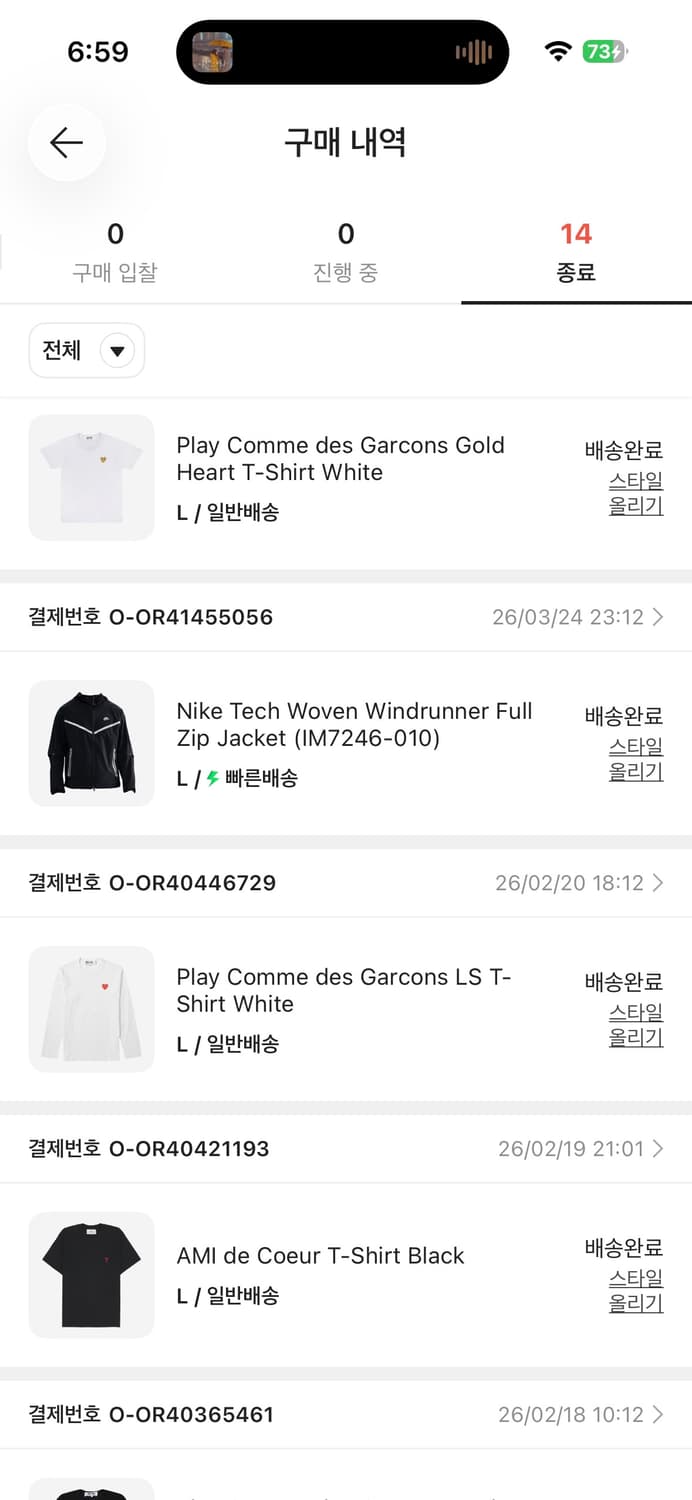The image size is (692, 1500).
Task: Open order O-OR40421193 details chevron
Action: click(x=657, y=1149)
